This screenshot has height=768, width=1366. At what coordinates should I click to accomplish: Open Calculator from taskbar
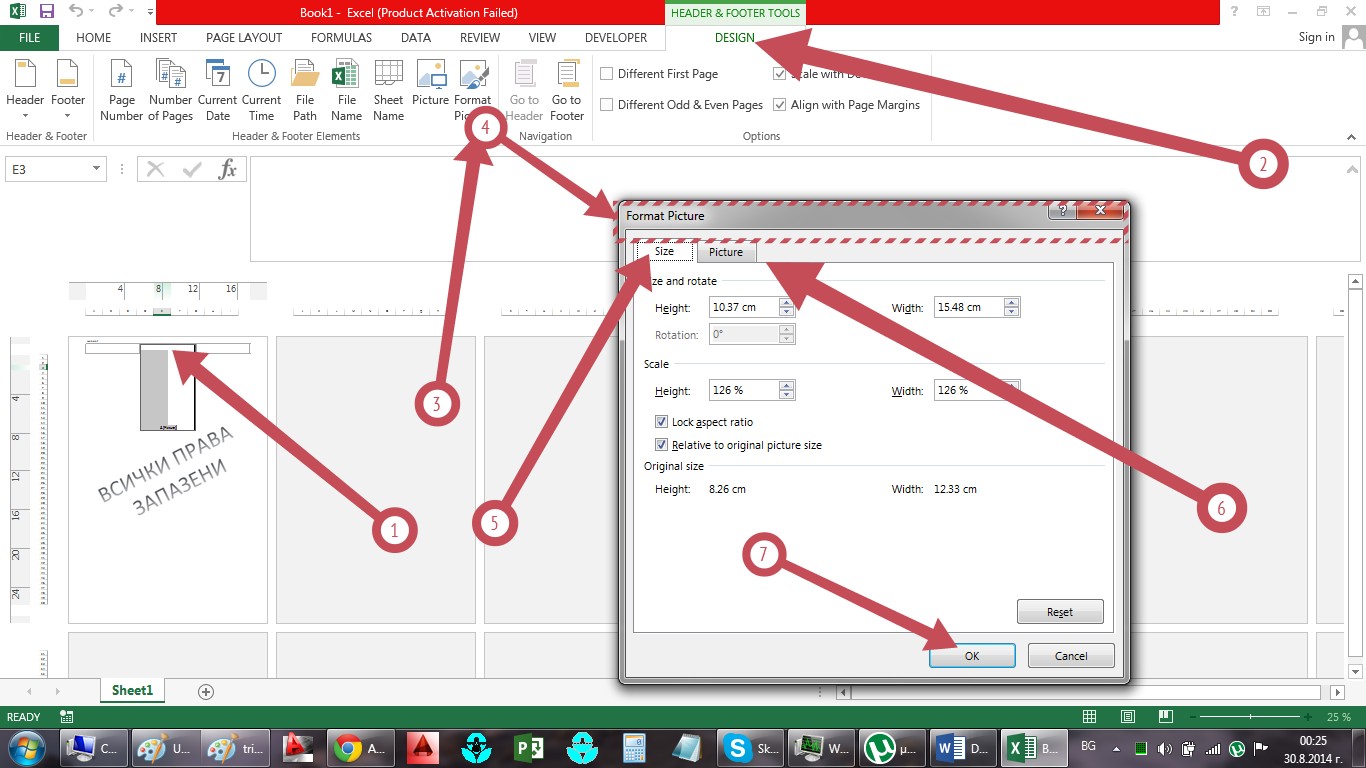pyautogui.click(x=632, y=748)
